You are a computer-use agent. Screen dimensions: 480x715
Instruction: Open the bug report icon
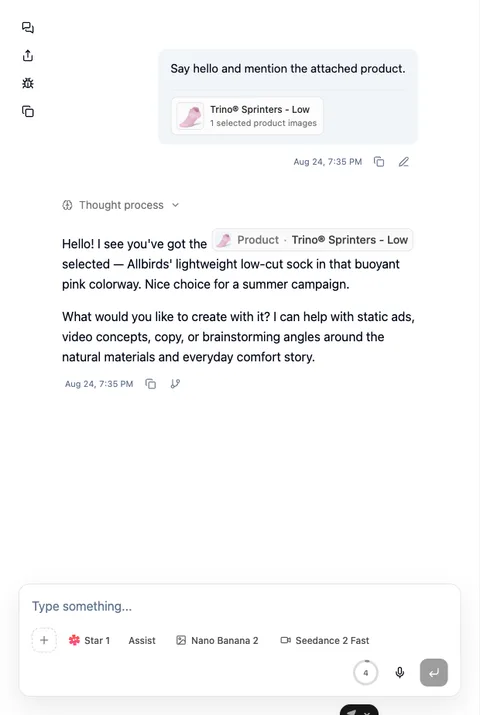point(28,83)
